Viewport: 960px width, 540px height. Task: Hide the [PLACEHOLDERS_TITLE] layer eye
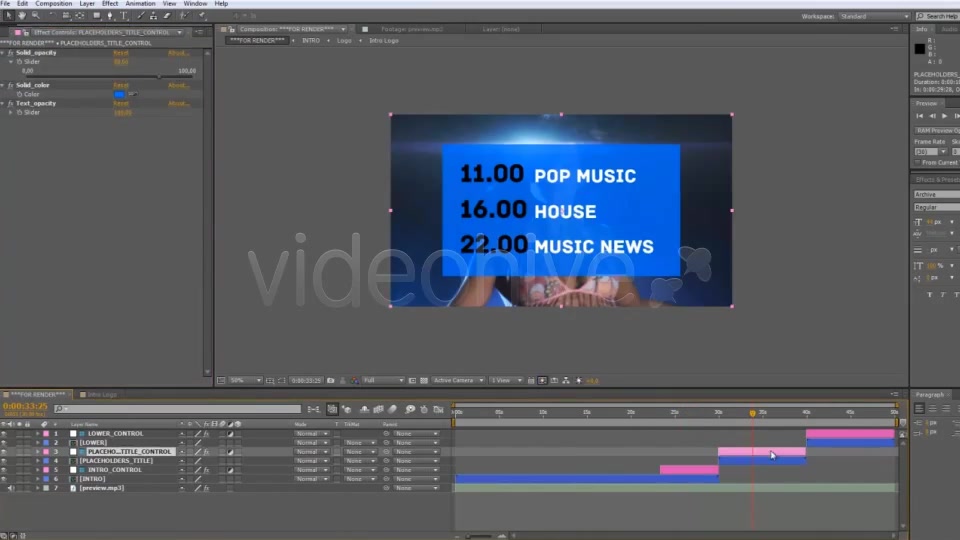pos(4,460)
